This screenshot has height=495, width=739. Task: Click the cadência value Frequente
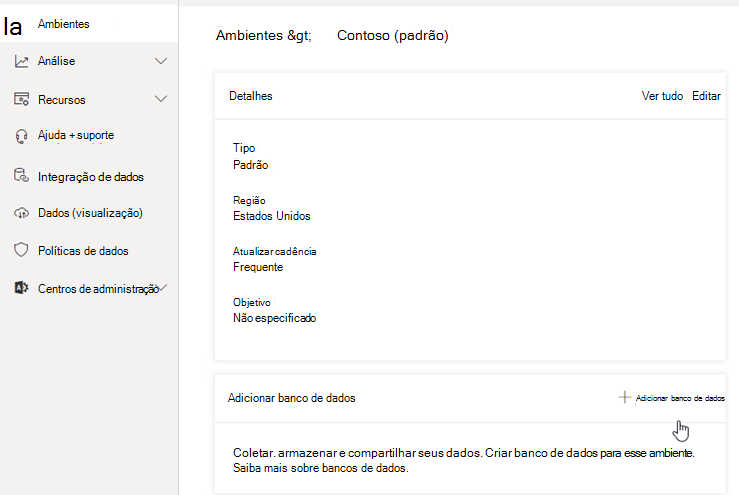click(x=258, y=267)
